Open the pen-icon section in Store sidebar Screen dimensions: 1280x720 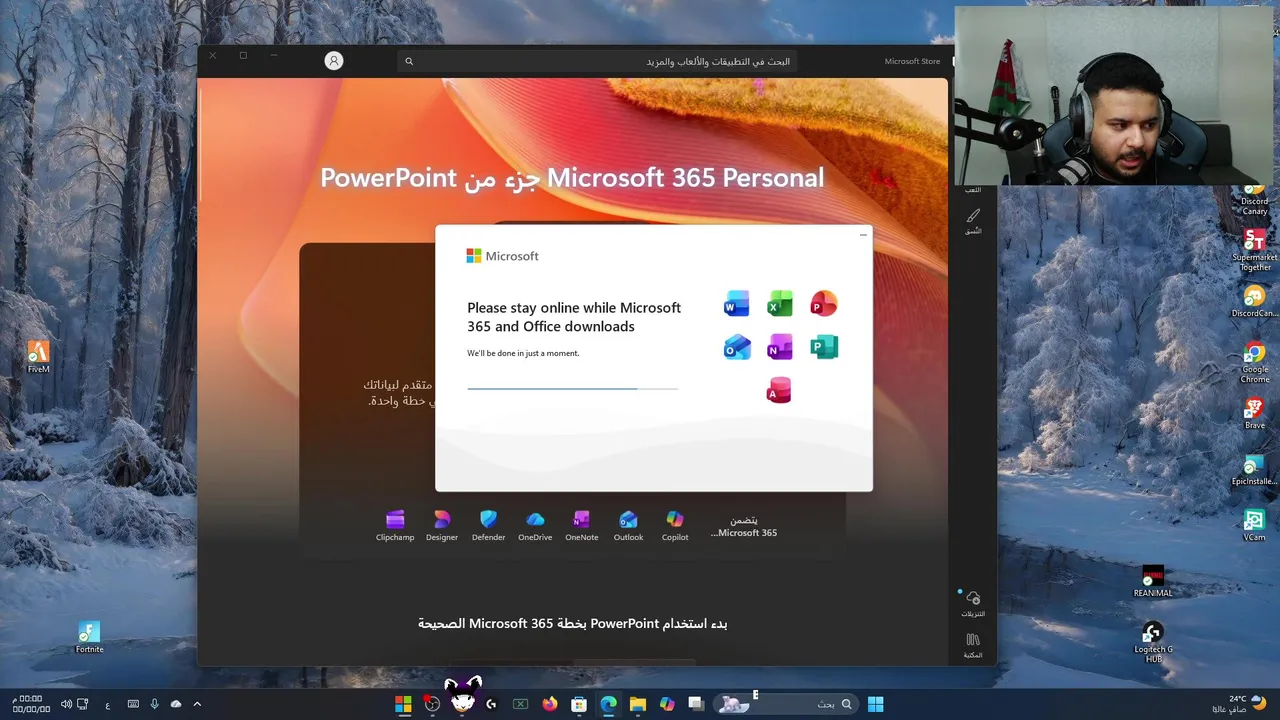click(x=973, y=221)
